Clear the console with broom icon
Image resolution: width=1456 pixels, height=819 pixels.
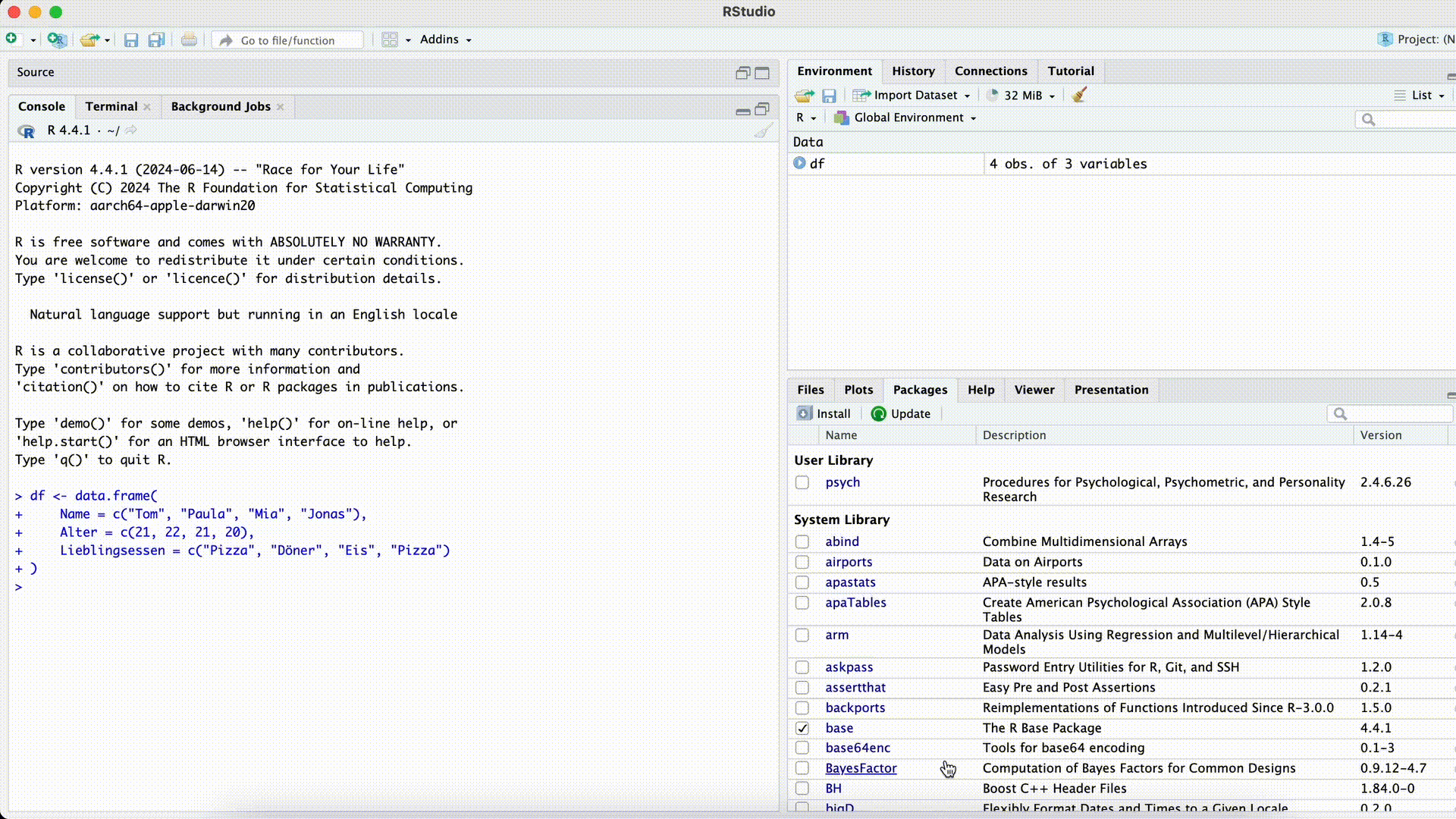point(763,130)
